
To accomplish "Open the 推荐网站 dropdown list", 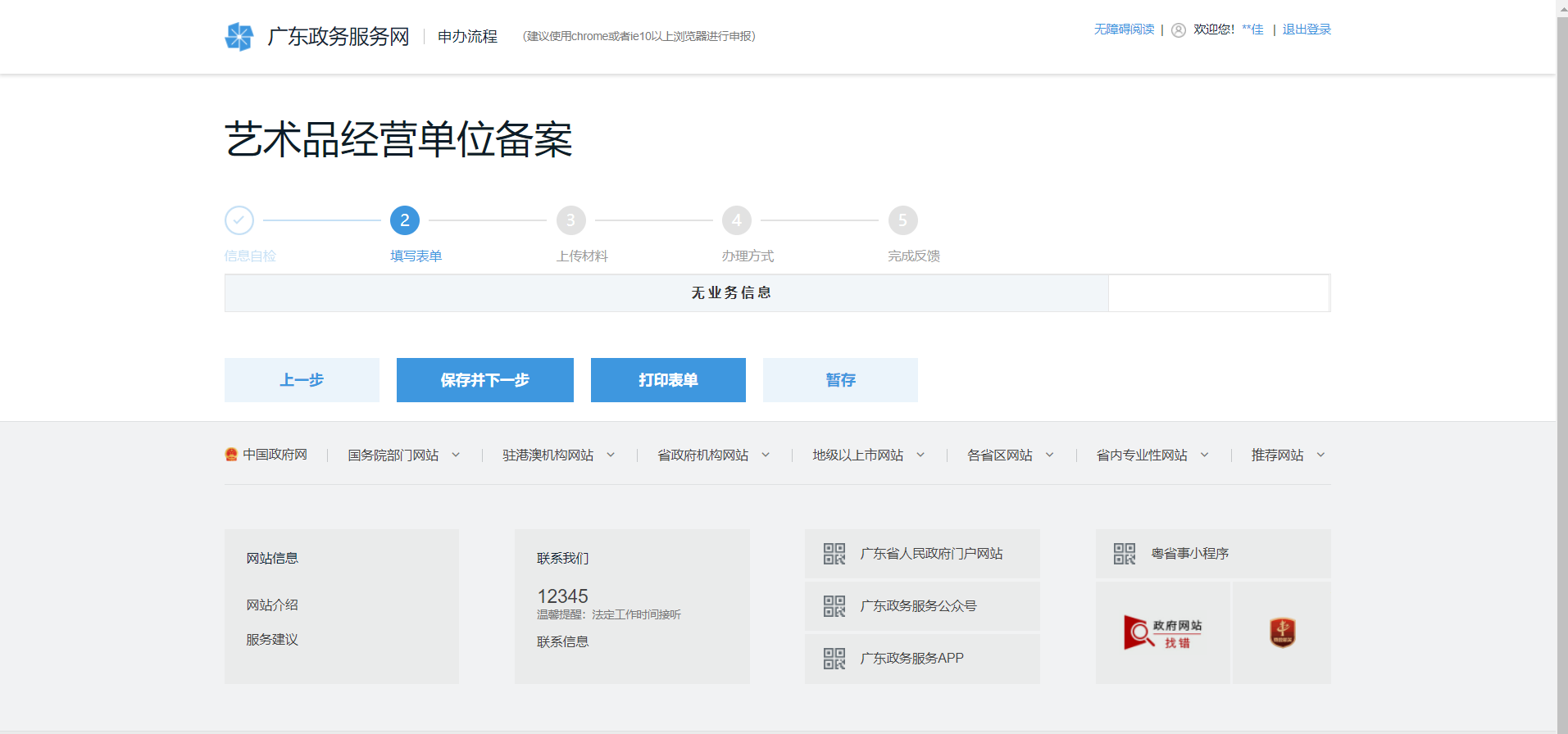I will pyautogui.click(x=1287, y=455).
